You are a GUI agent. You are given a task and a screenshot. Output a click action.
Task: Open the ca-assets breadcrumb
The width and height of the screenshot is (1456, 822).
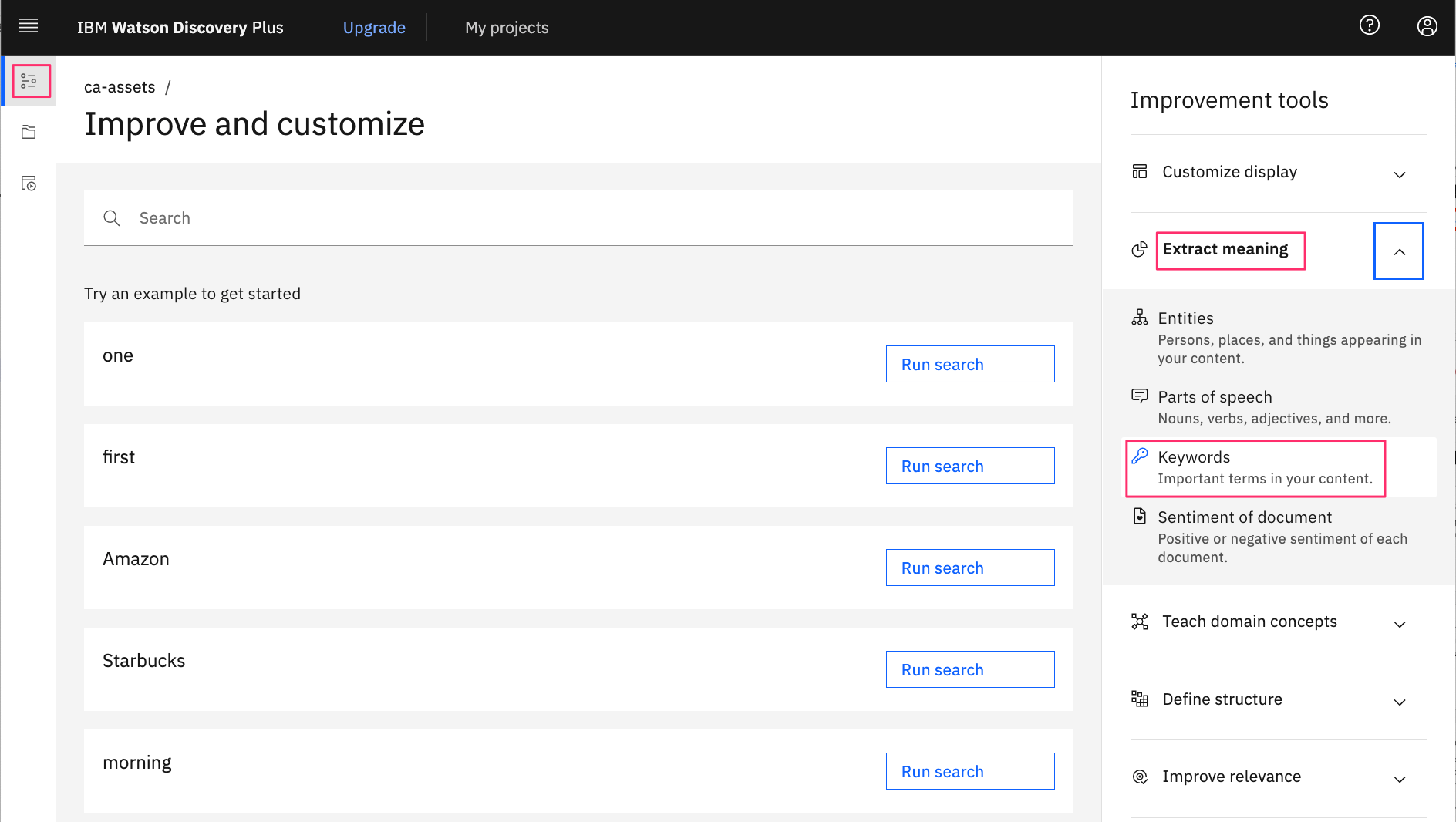[120, 87]
